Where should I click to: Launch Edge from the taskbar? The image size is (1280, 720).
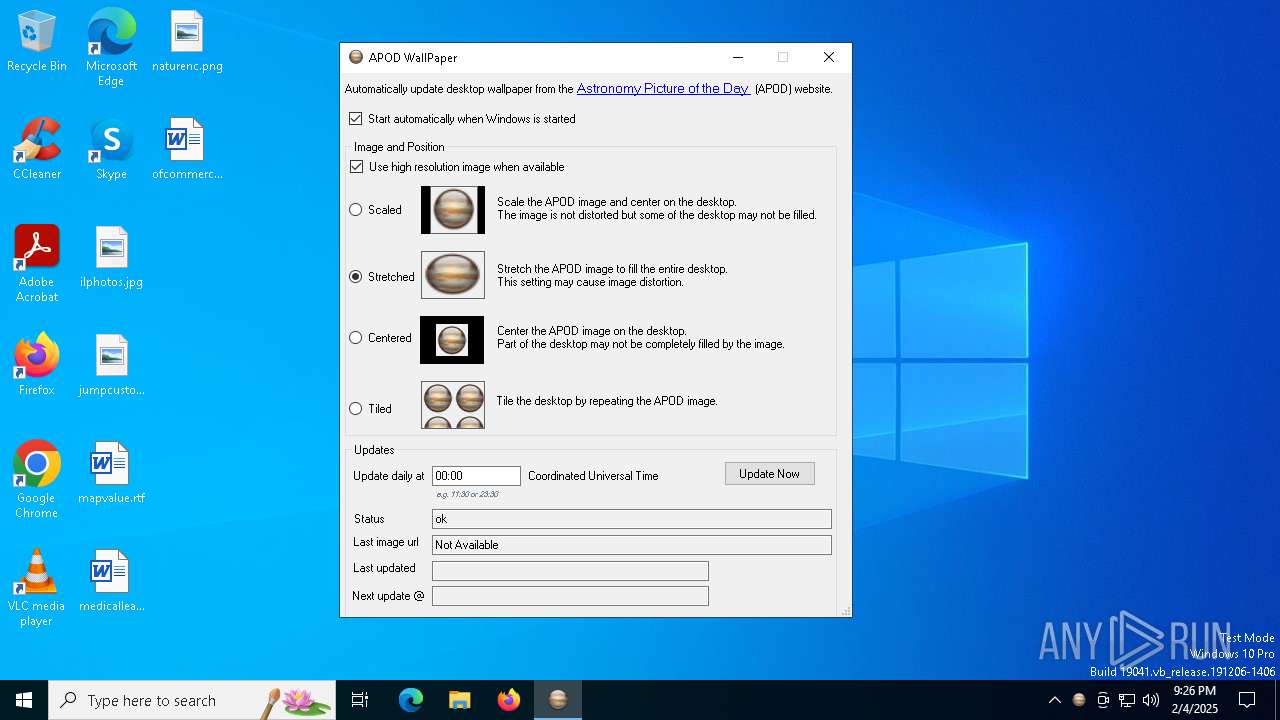[411, 700]
